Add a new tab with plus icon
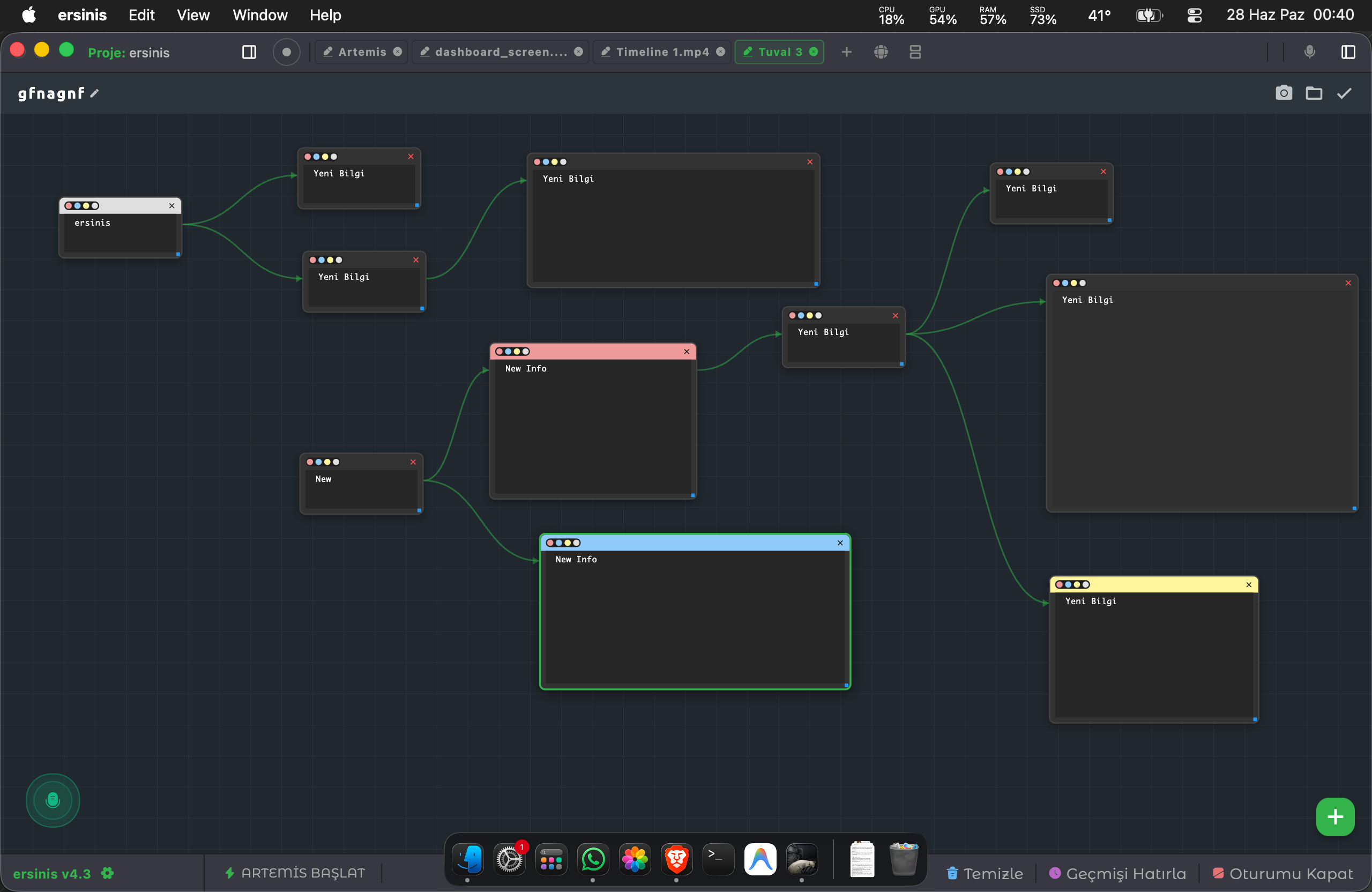 (x=846, y=52)
